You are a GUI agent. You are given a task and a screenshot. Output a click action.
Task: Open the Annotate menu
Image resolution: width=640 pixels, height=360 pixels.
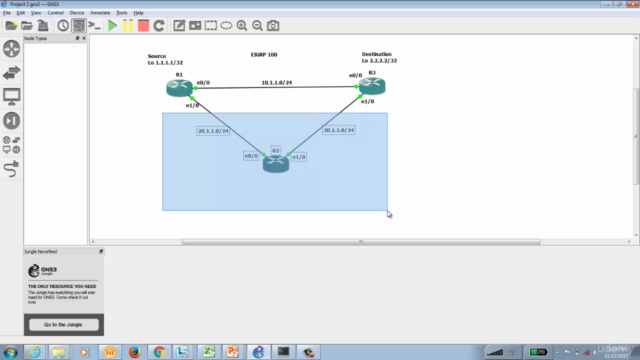[x=100, y=13]
